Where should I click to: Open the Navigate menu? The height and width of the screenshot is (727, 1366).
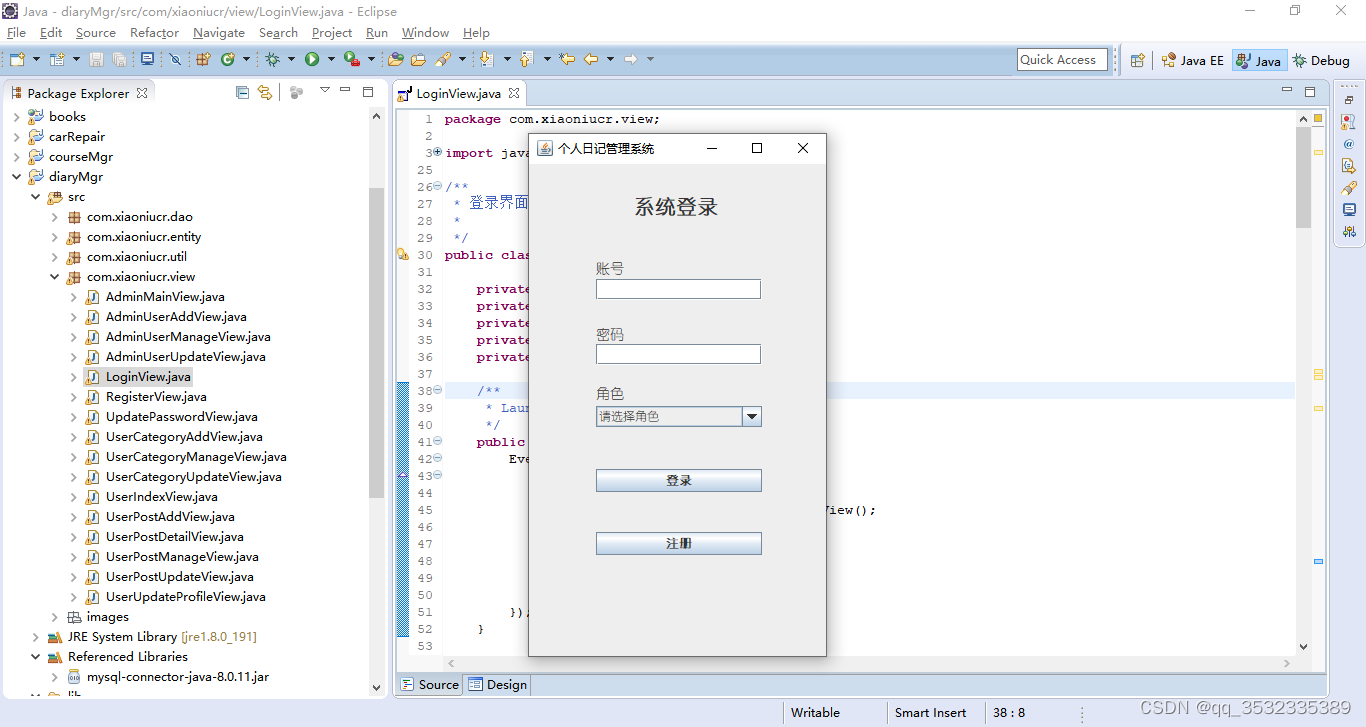coord(219,33)
